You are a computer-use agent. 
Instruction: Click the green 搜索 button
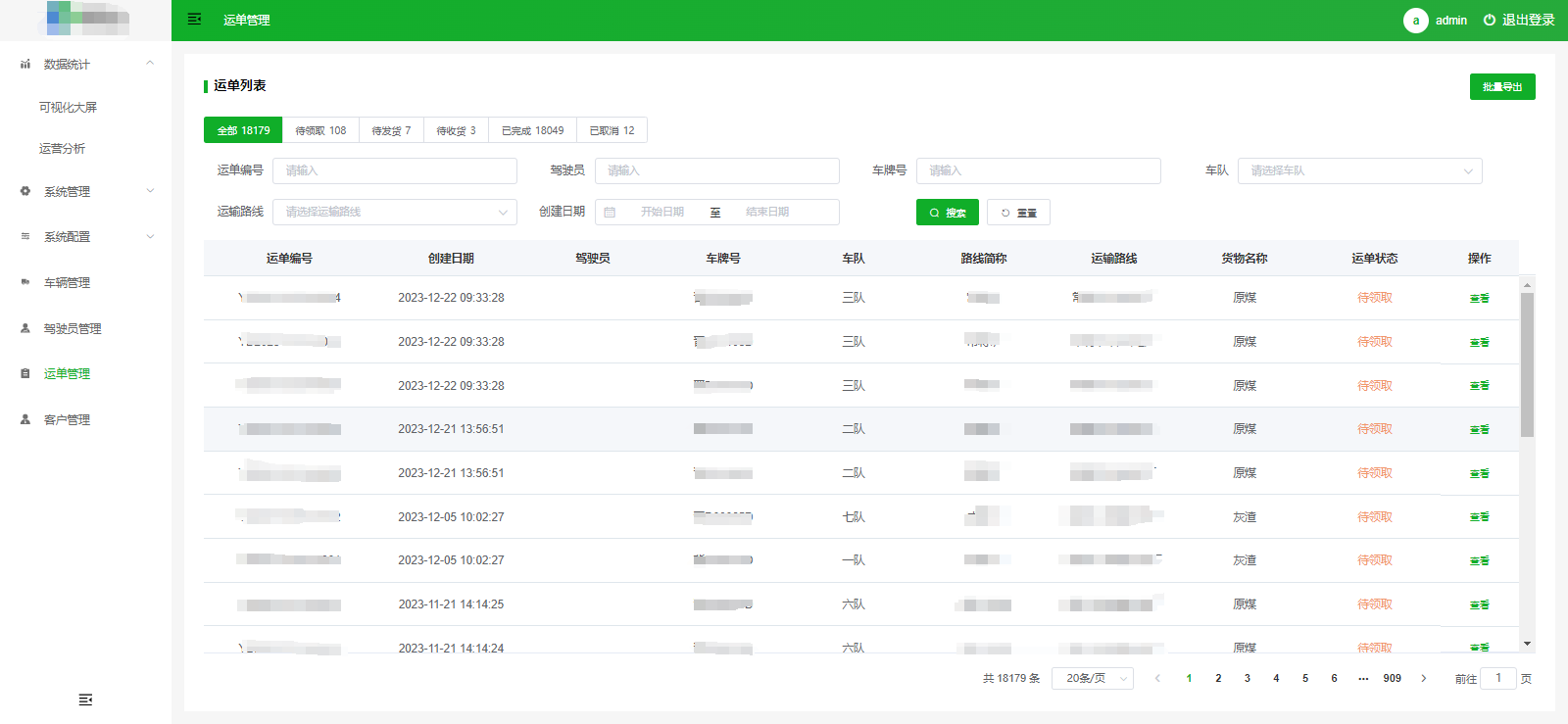click(x=948, y=212)
